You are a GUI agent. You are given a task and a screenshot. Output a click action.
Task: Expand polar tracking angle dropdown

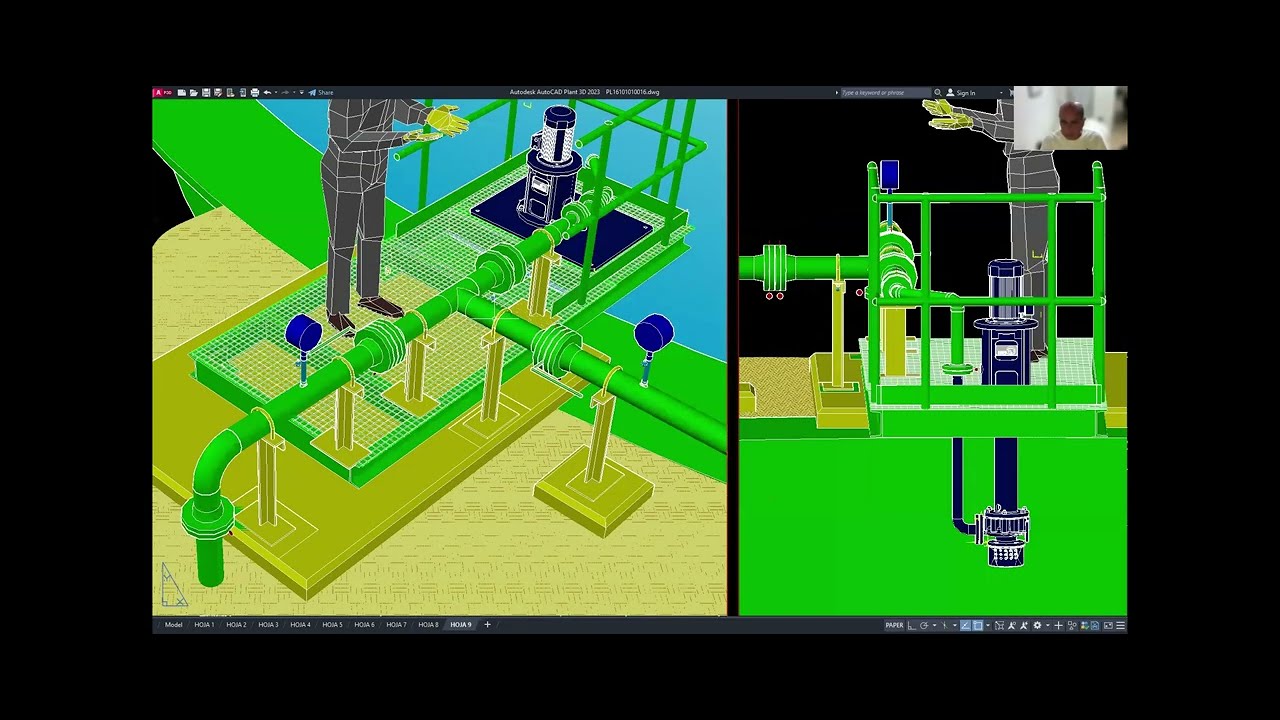(935, 625)
